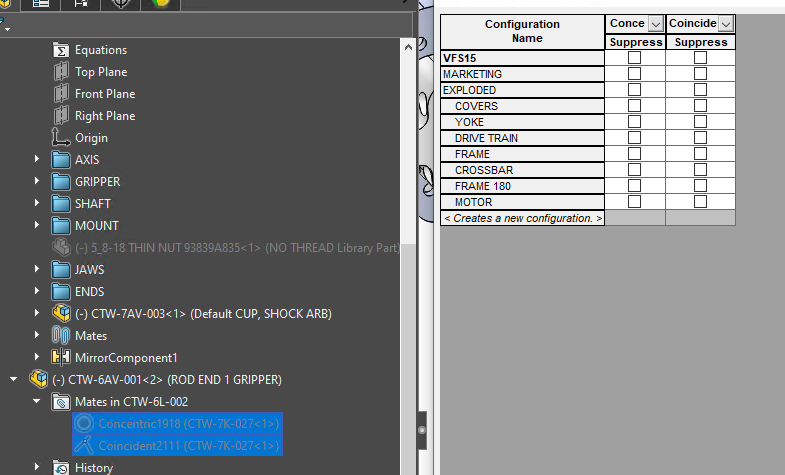Image resolution: width=785 pixels, height=475 pixels.
Task: Click the CTW-7AV-003 subassembly icon
Action: pos(60,314)
